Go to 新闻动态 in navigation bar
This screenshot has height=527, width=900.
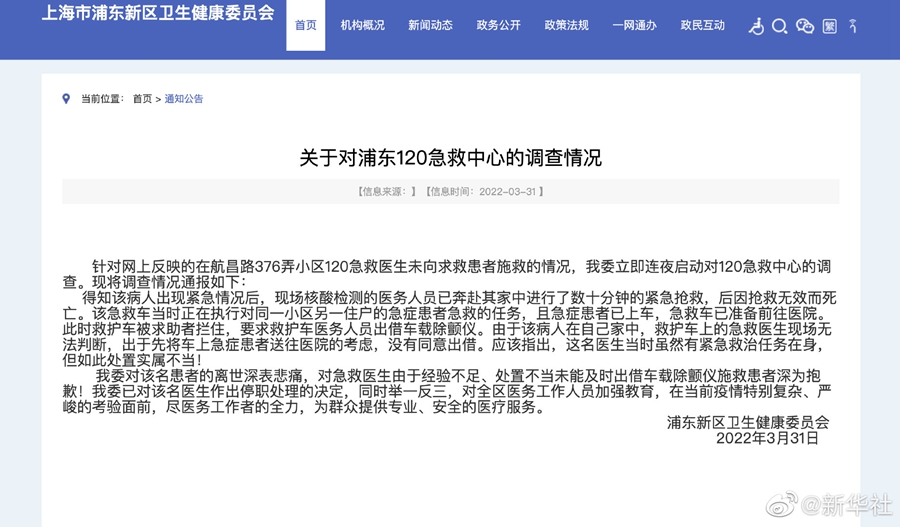tap(430, 26)
